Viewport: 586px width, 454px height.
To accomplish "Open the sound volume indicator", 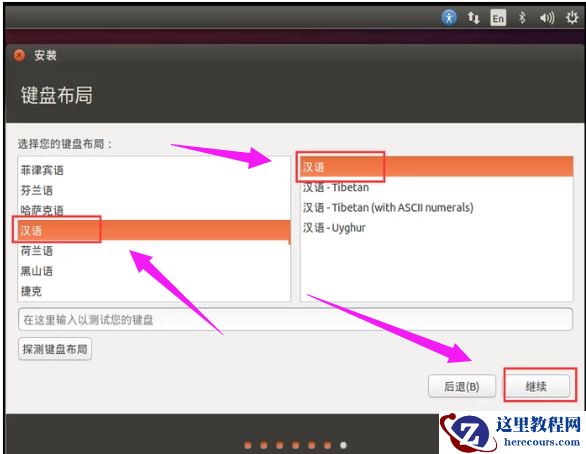I will (x=547, y=18).
